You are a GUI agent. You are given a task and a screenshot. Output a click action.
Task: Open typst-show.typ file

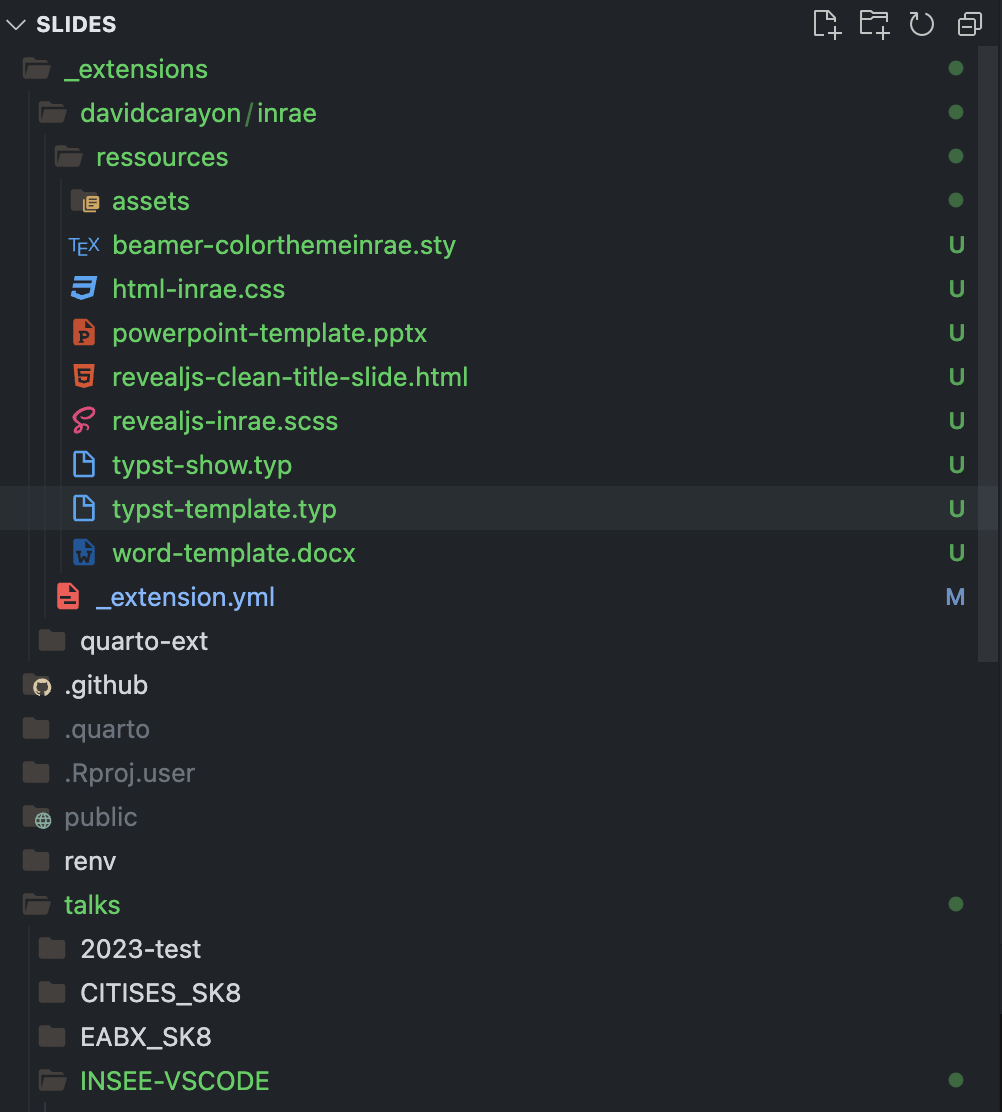(x=202, y=465)
